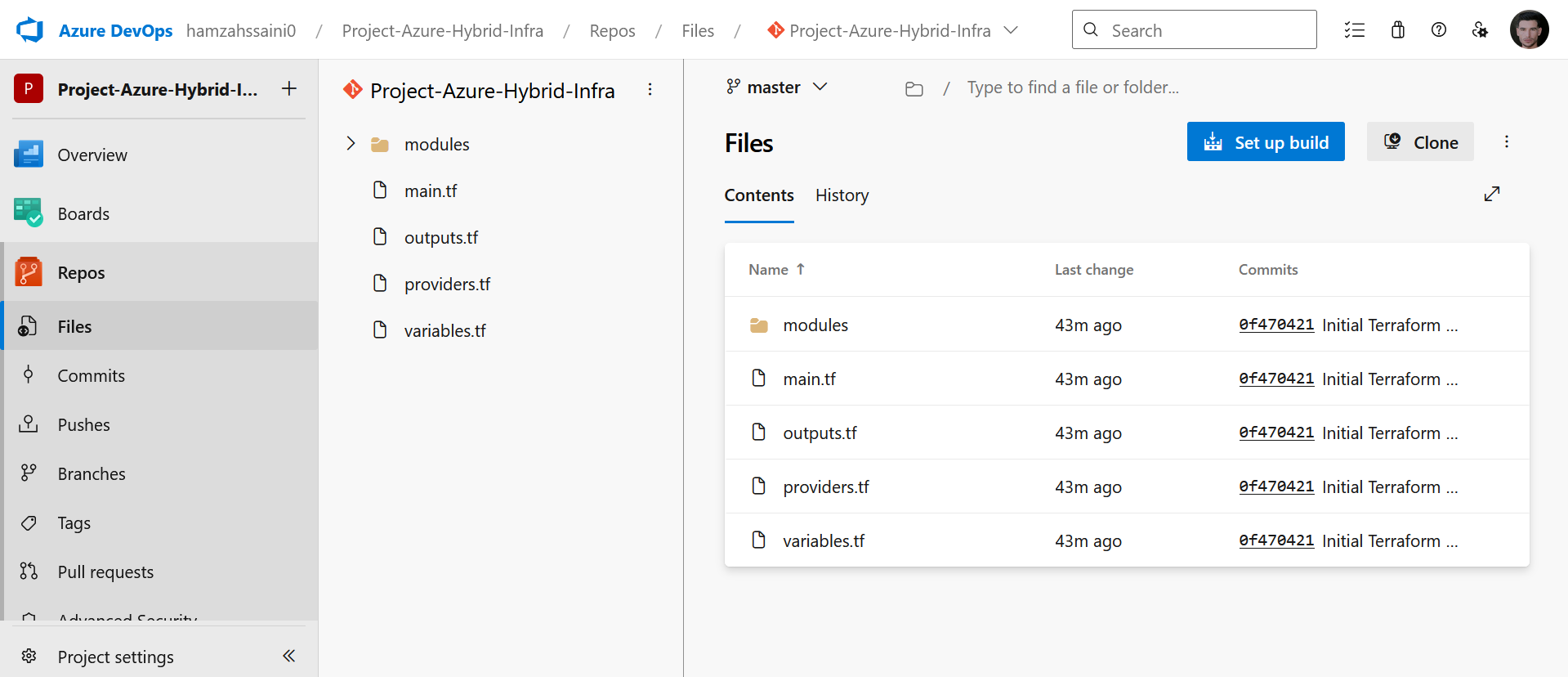1568x677 pixels.
Task: Select outputs.tf in the file tree
Action: (441, 237)
